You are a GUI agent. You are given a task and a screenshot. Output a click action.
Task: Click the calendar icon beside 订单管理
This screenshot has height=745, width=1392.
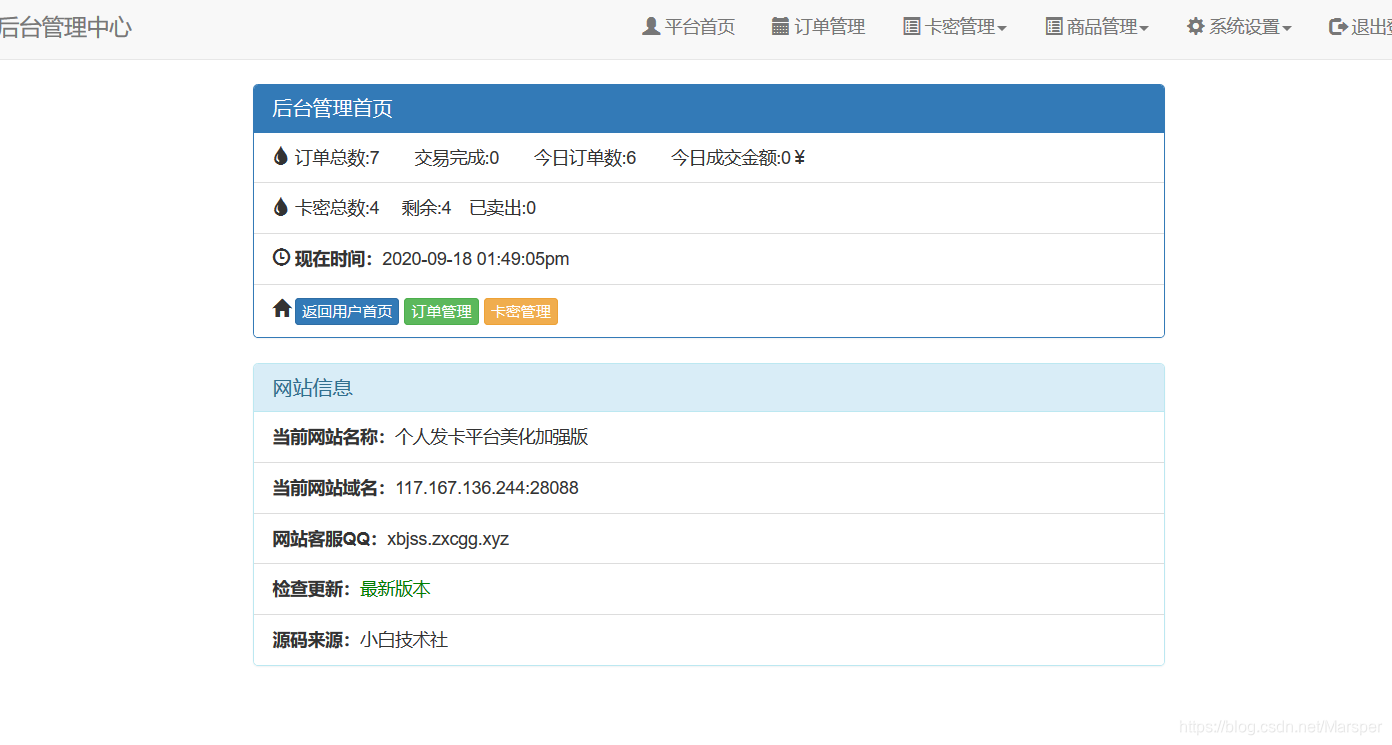click(x=780, y=26)
